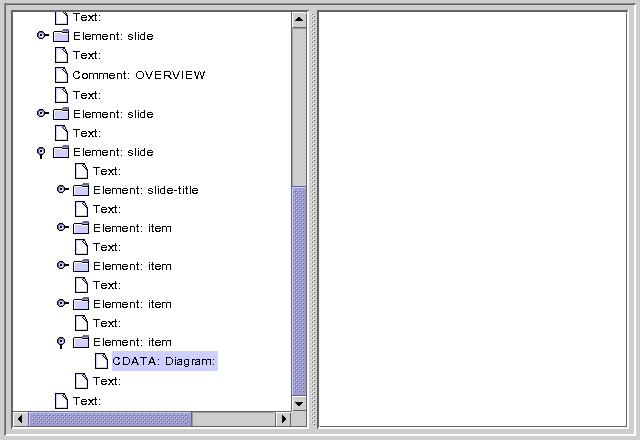
Task: Click the horizontal scrollbar left arrow
Action: [x=21, y=419]
